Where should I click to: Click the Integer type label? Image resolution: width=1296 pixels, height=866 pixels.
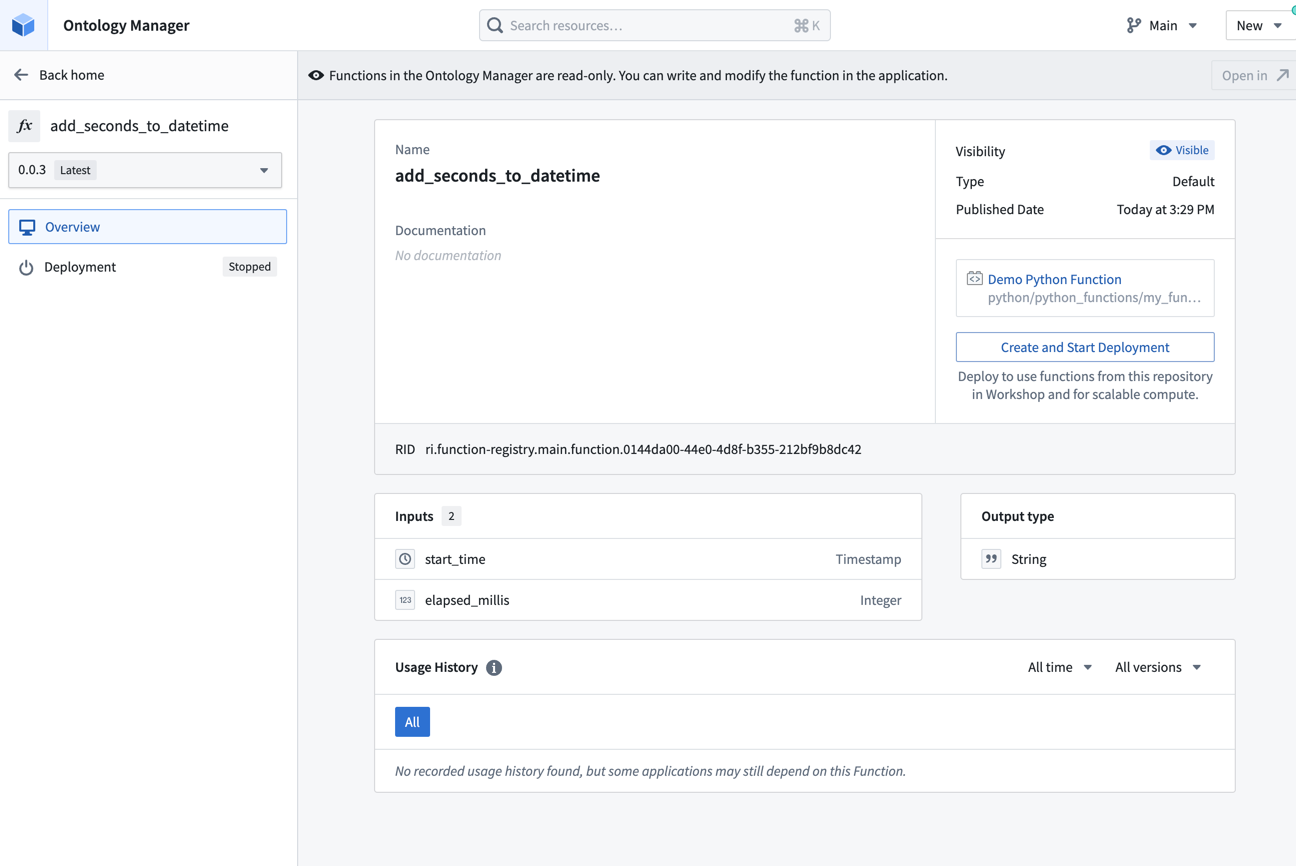(x=880, y=600)
